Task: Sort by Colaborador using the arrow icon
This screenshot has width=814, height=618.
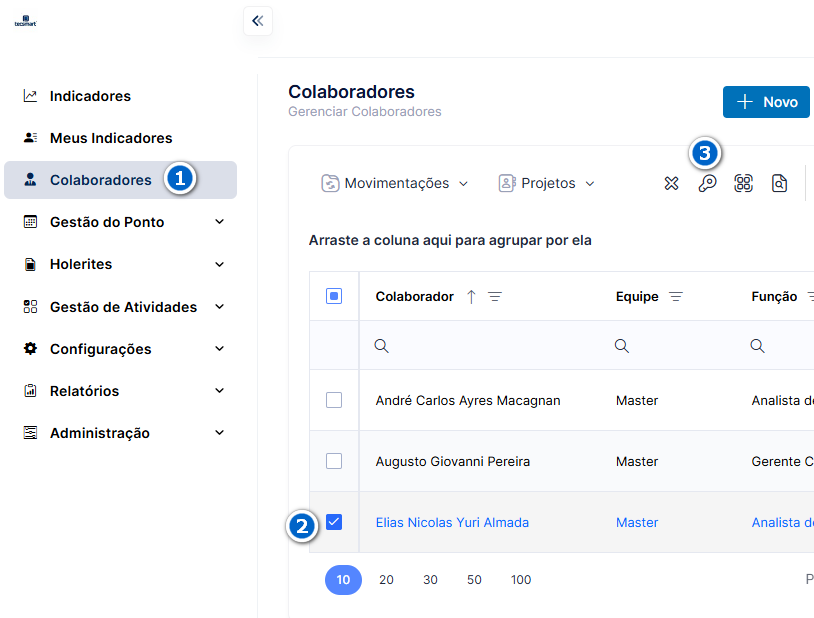Action: (471, 297)
